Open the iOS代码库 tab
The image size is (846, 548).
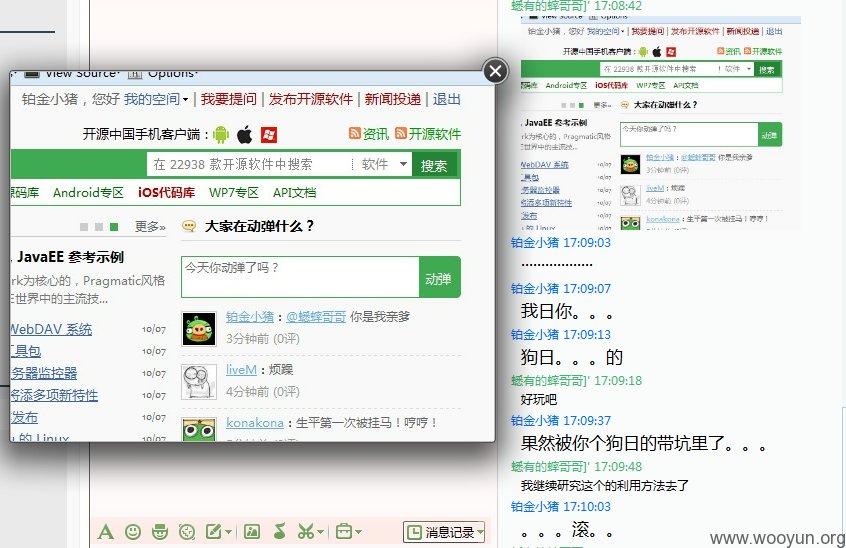click(x=166, y=193)
